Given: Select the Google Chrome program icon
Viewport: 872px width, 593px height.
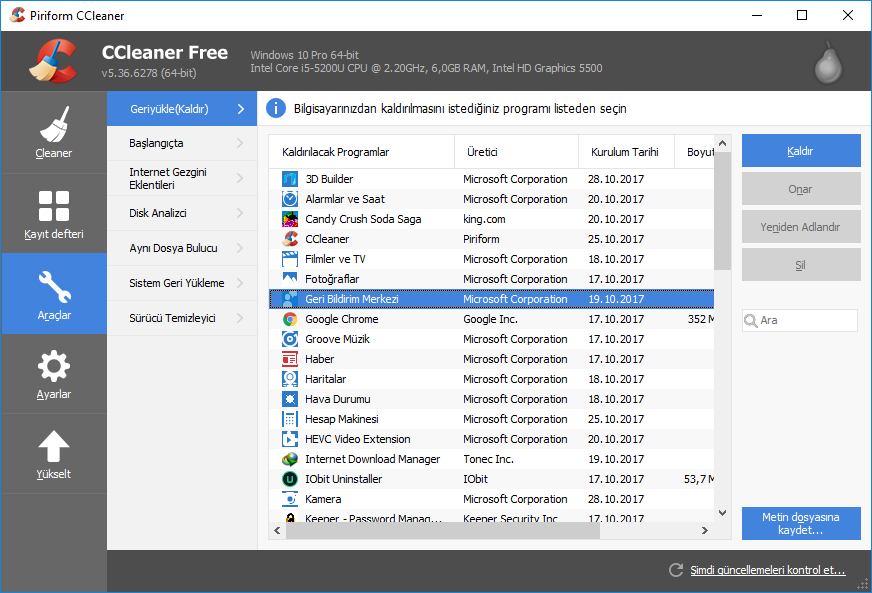Looking at the screenshot, I should pos(288,318).
